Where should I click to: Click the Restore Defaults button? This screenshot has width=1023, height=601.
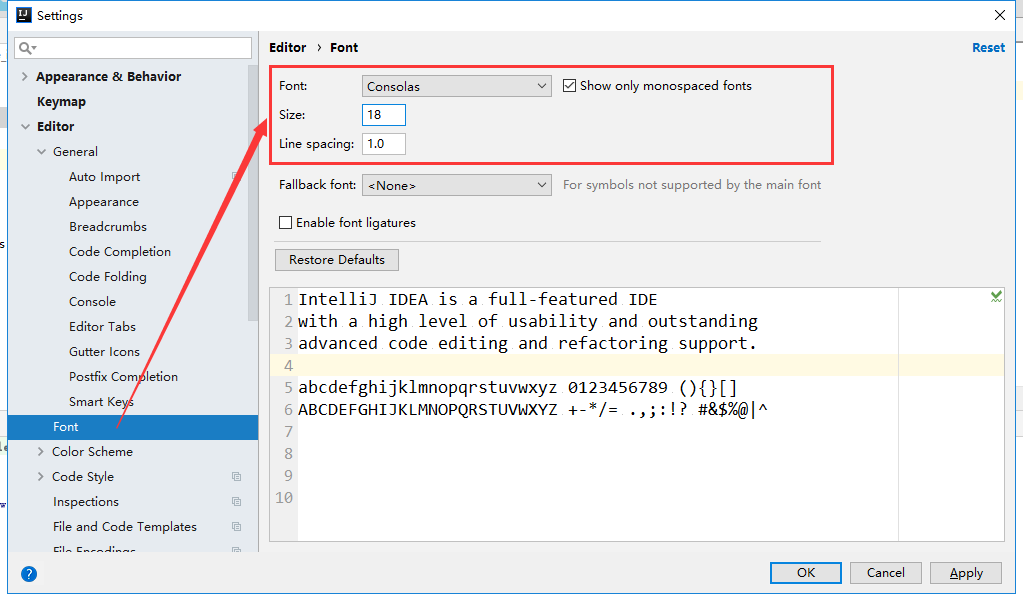[x=337, y=260]
